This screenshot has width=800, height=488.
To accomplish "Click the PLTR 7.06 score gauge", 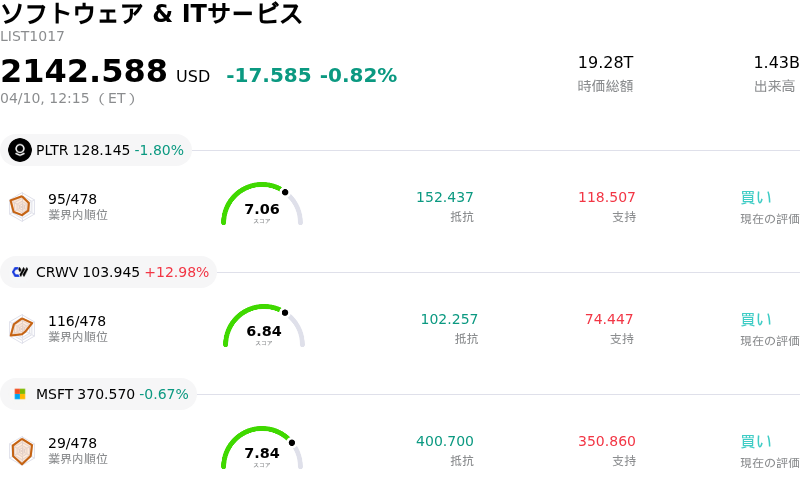I will click(262, 206).
